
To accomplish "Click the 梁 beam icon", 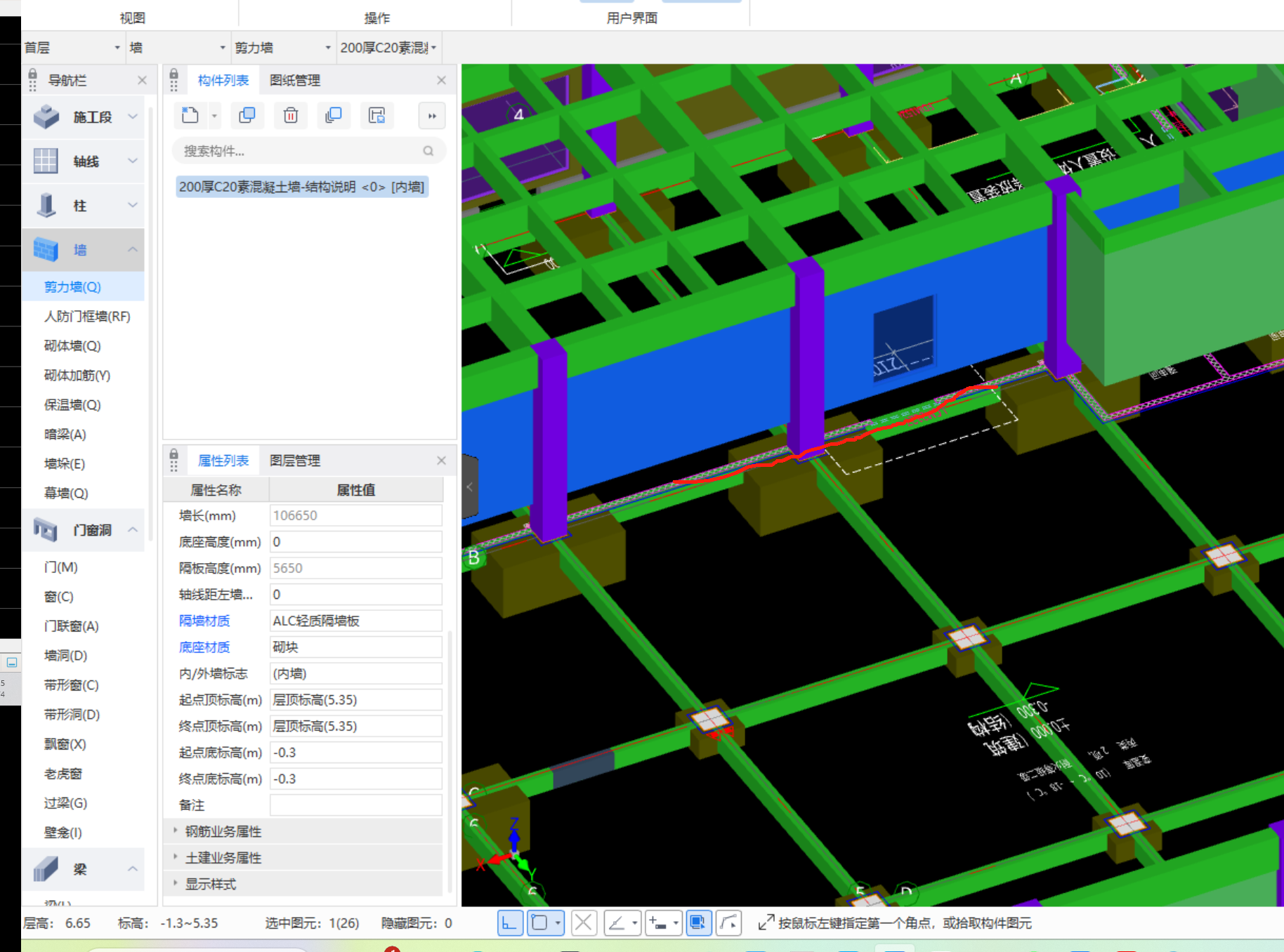I will (46, 868).
